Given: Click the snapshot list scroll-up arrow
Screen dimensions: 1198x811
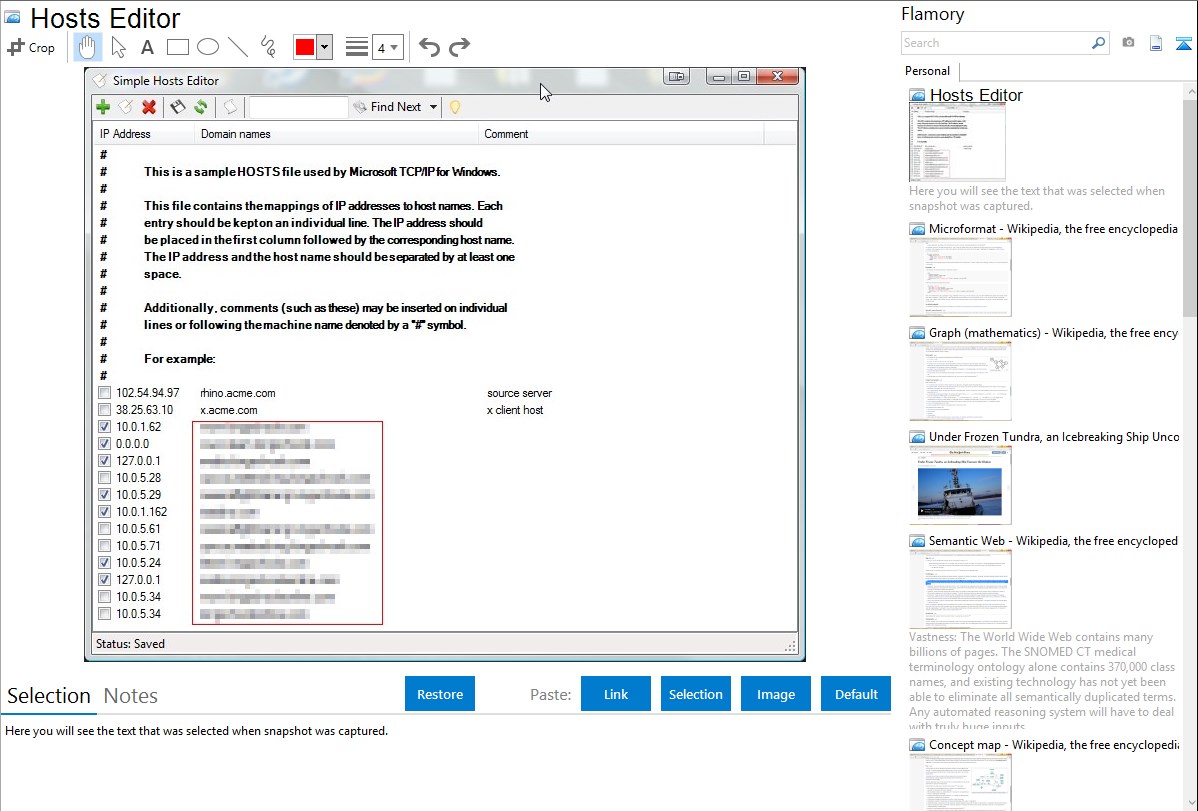Looking at the screenshot, I should coord(1191,91).
